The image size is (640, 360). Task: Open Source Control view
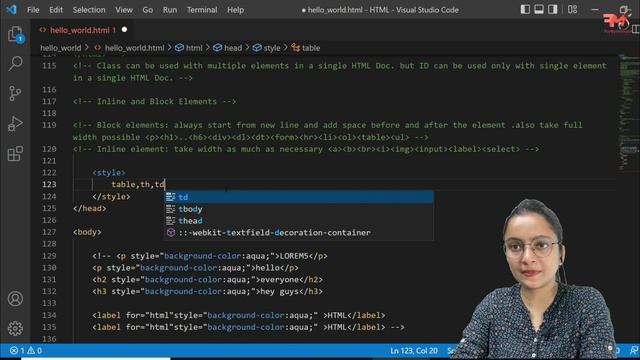(15, 93)
